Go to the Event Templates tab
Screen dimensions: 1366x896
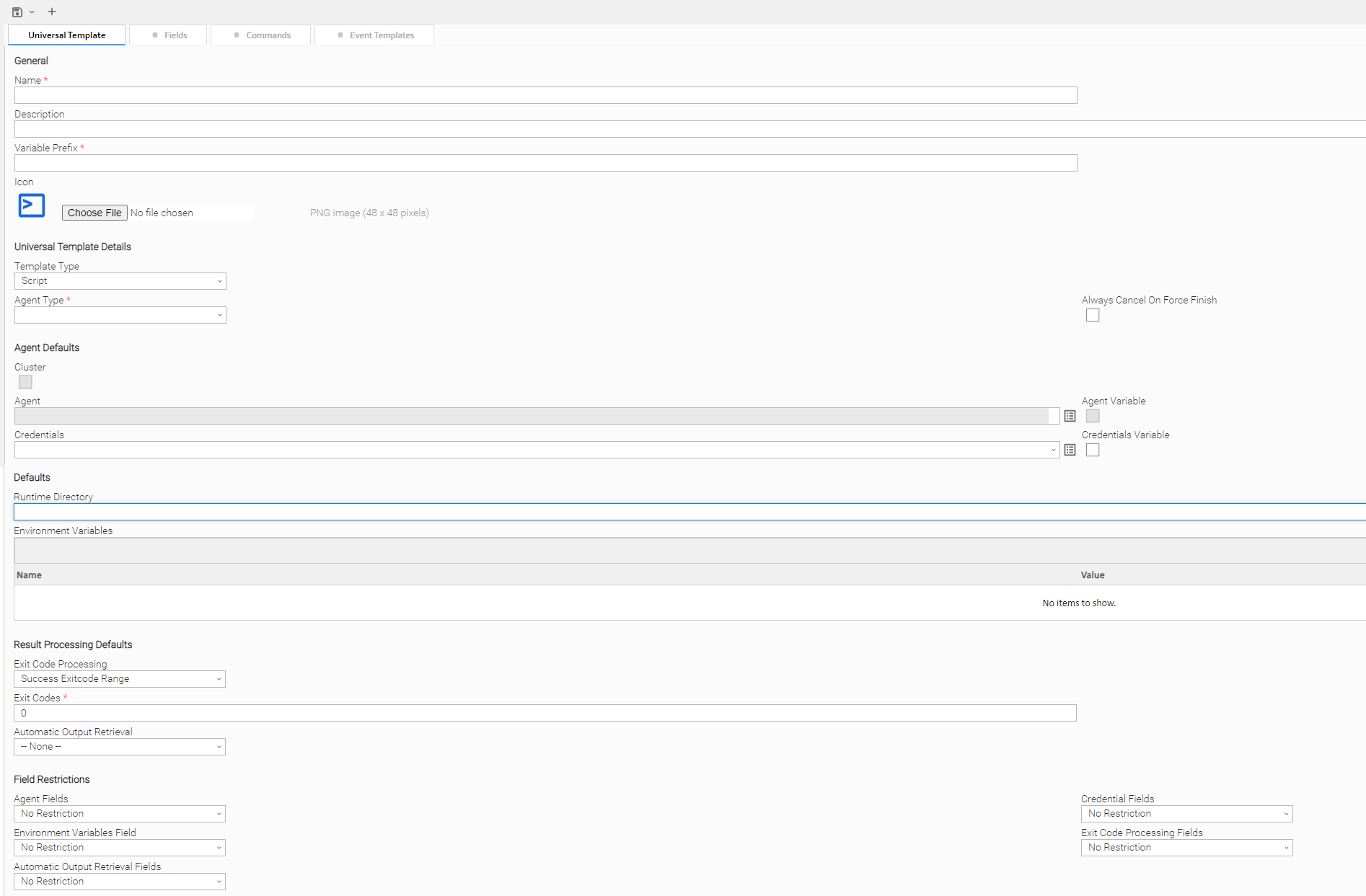(x=374, y=35)
